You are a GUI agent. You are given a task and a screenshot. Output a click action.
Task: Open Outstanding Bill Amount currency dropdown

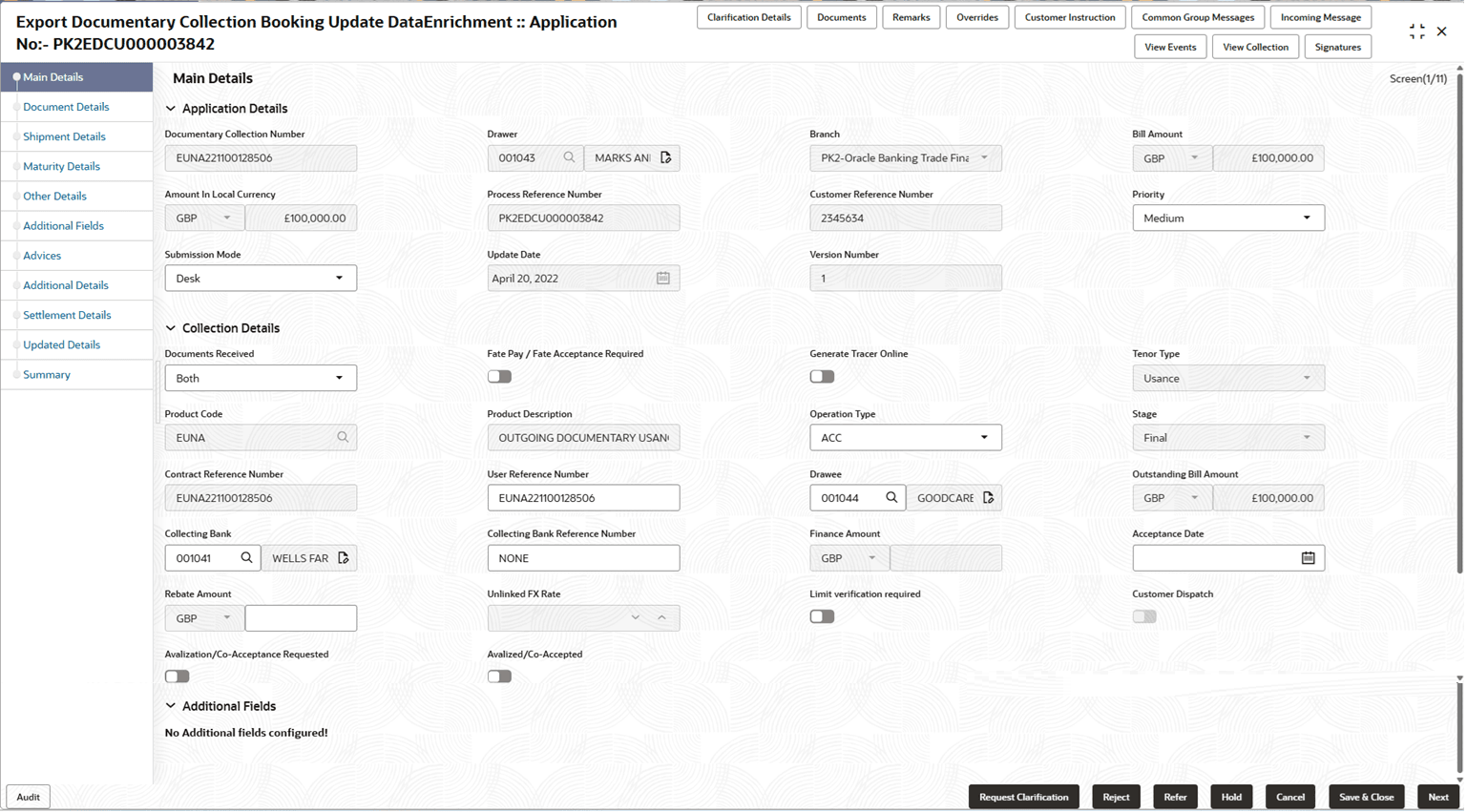point(1172,497)
